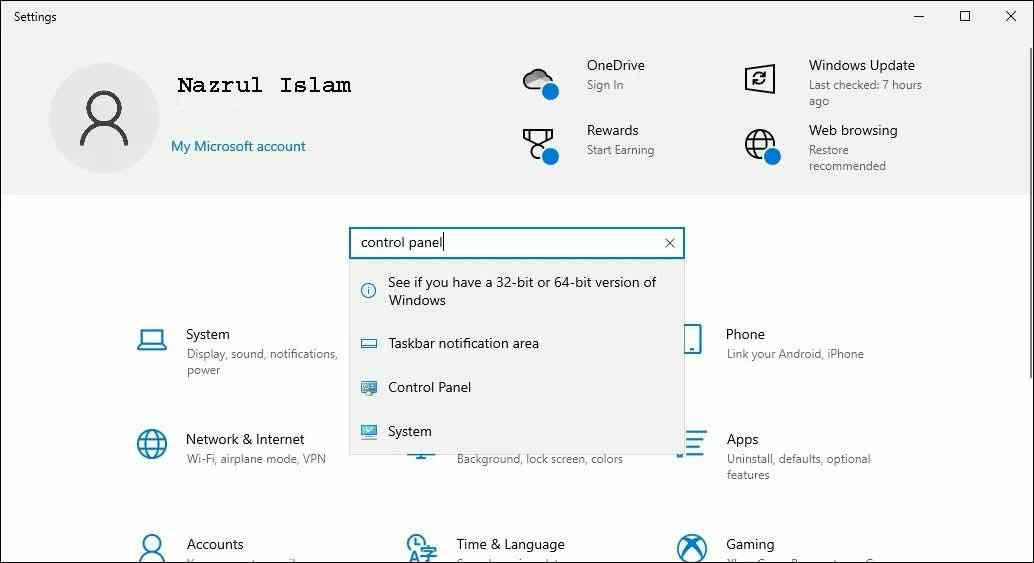Click the System suggestion monitor icon
Image resolution: width=1034 pixels, height=563 pixels.
pos(369,432)
